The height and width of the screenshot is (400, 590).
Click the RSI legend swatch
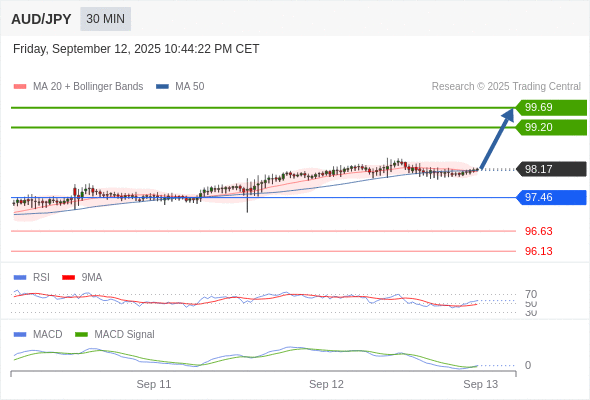click(x=20, y=278)
